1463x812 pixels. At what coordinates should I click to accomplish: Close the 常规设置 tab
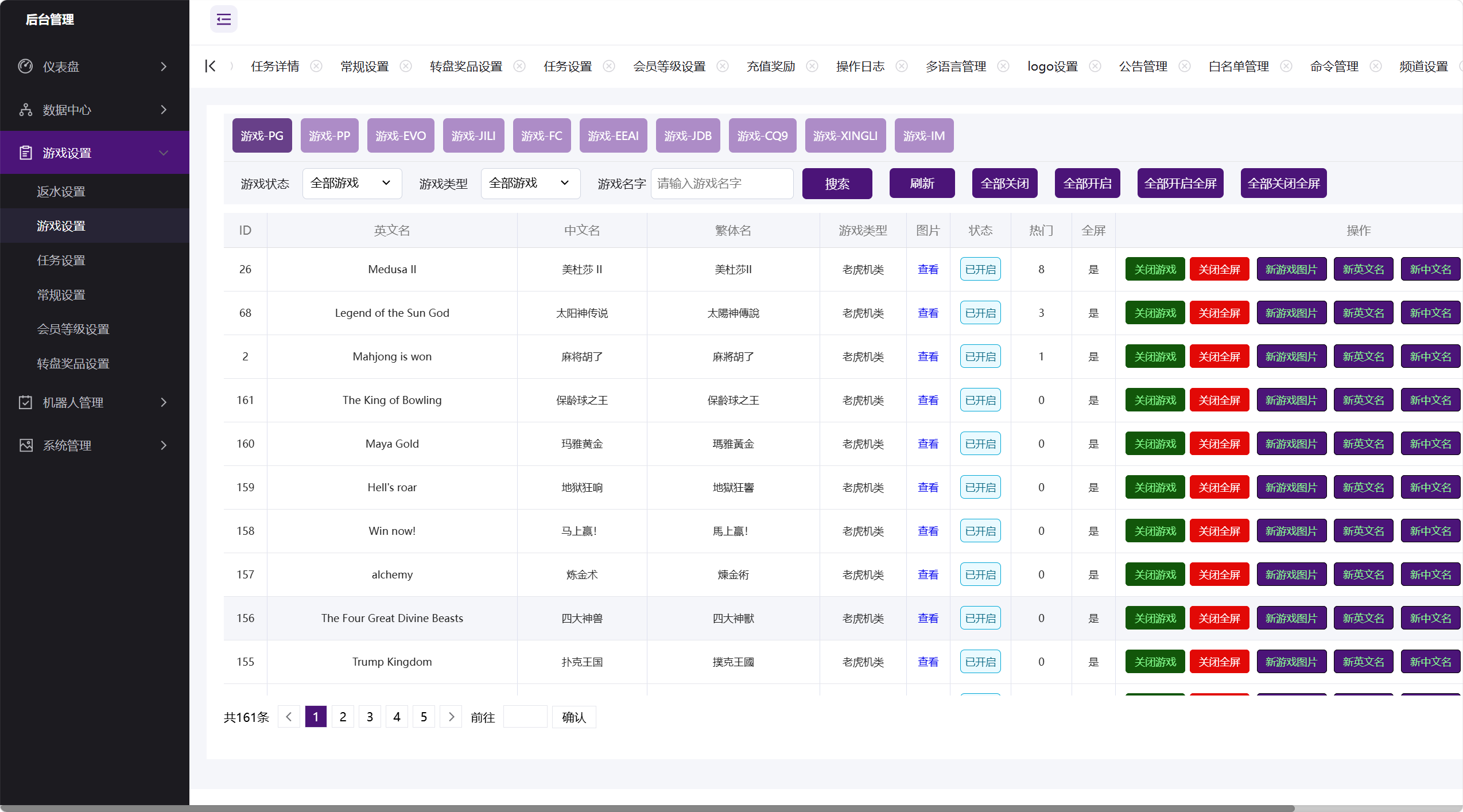406,66
